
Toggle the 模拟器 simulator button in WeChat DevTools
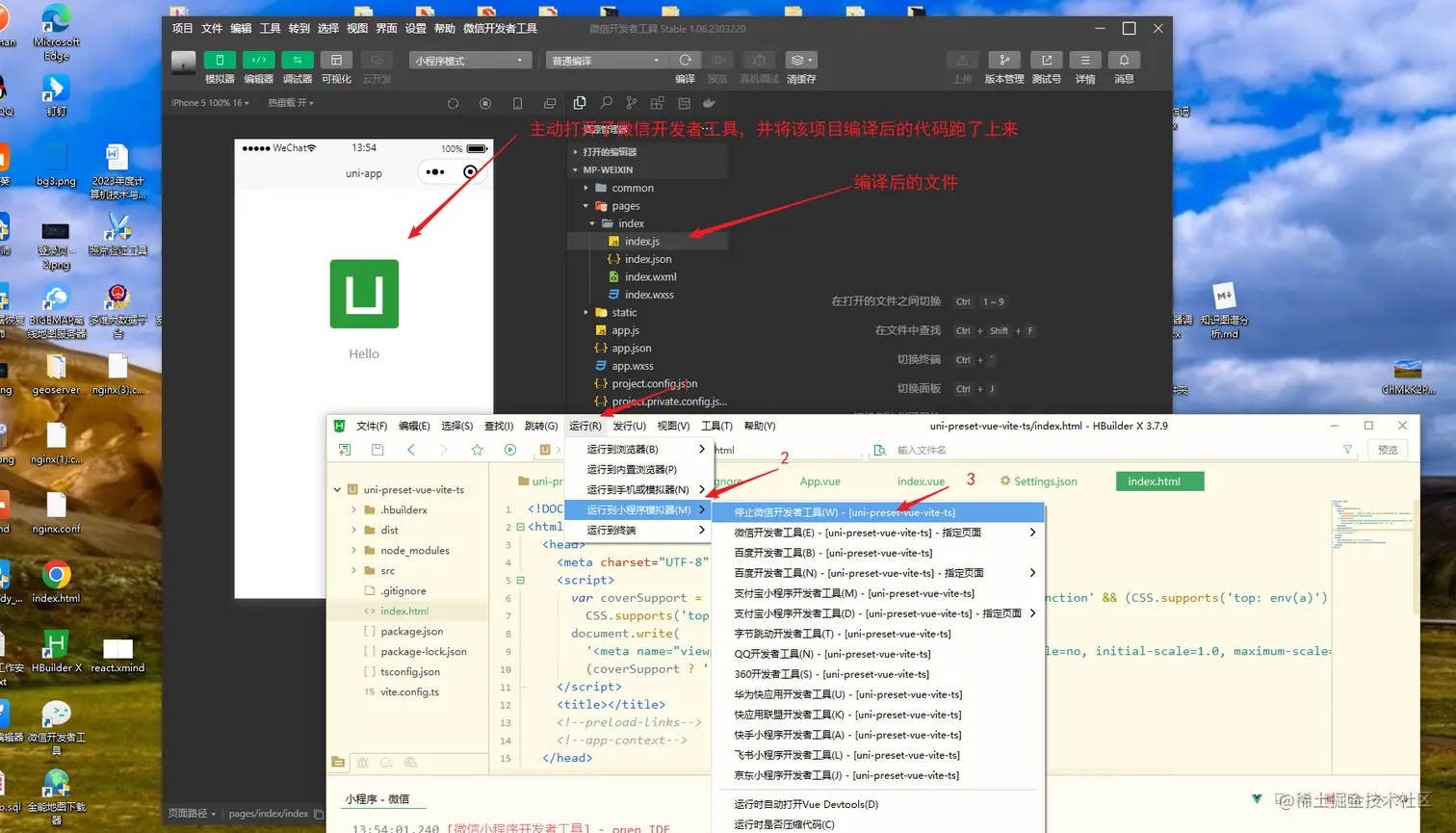tap(220, 60)
